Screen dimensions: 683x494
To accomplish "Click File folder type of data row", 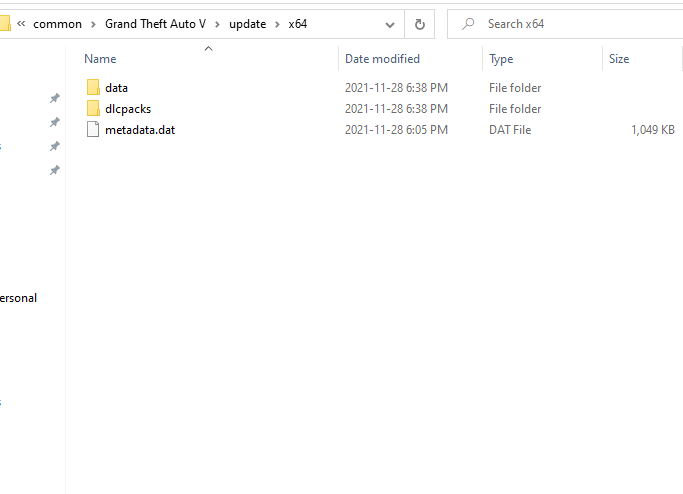I will coord(515,88).
